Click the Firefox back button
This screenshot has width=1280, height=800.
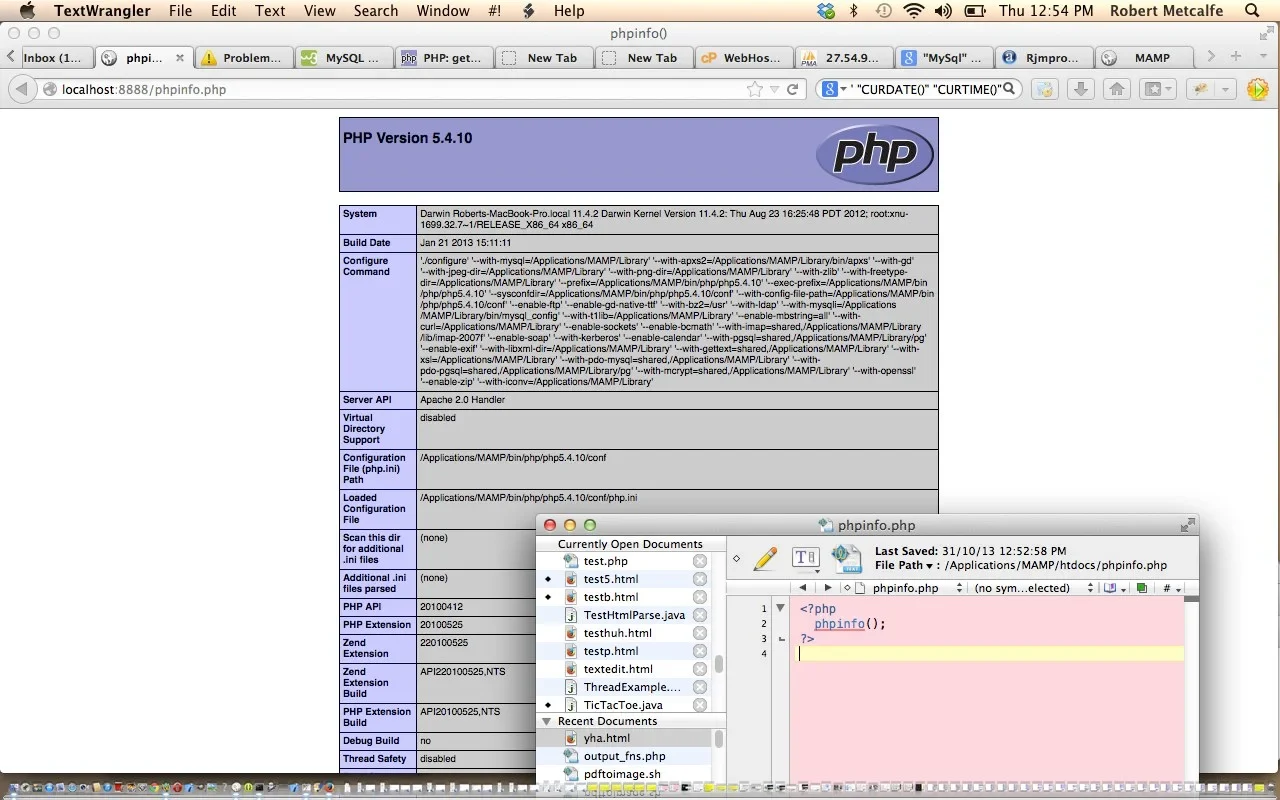tap(21, 89)
